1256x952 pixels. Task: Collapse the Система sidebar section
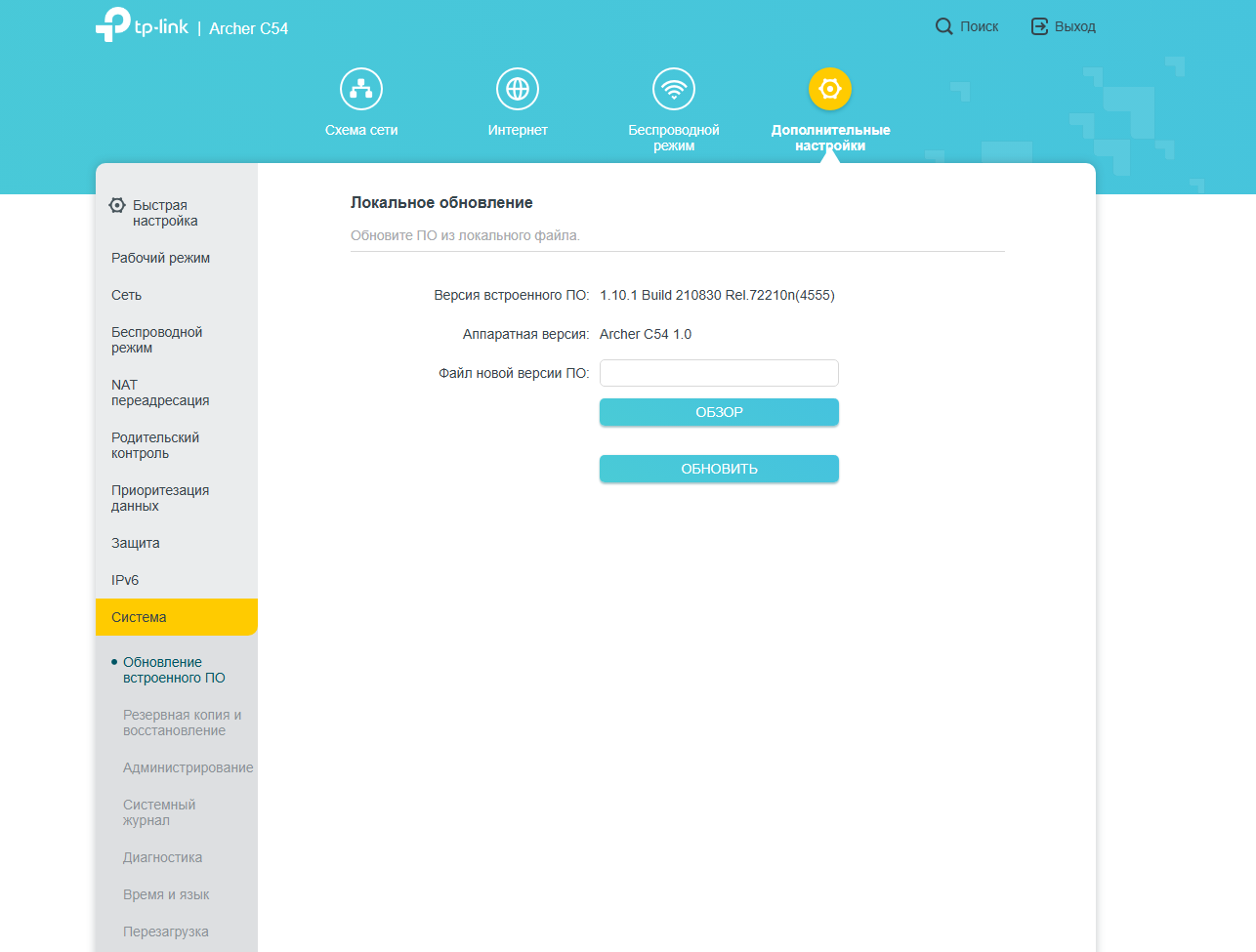click(139, 617)
